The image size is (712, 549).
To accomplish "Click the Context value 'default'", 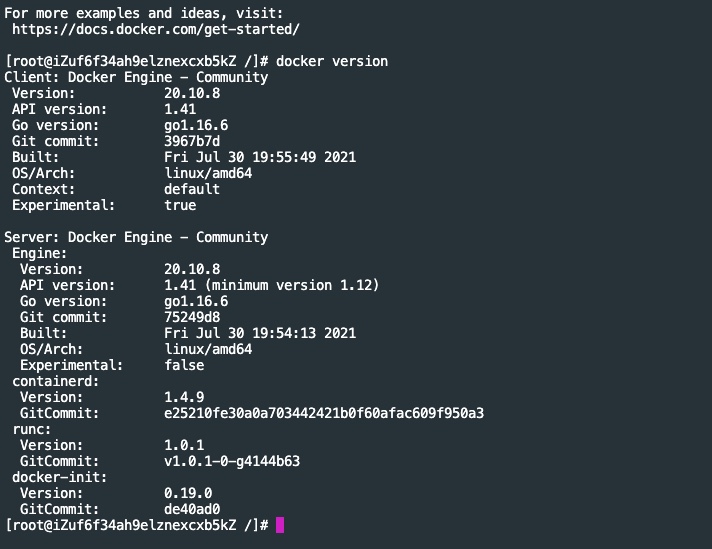I will click(x=192, y=189).
